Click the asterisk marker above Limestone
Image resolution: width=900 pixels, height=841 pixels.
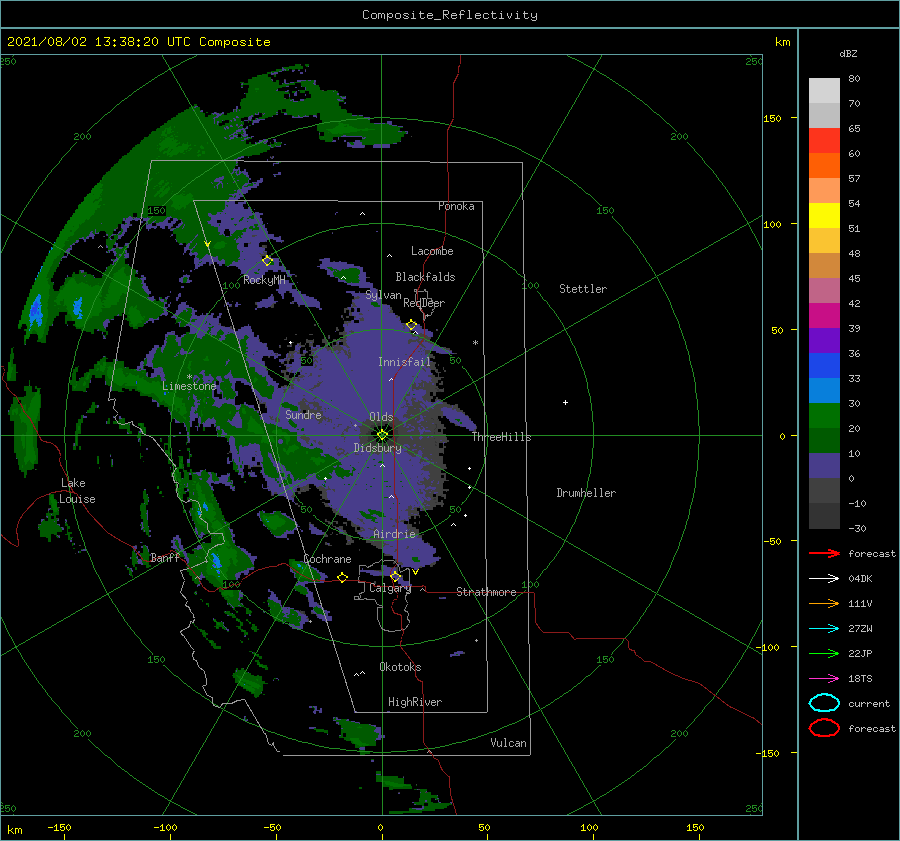(189, 377)
